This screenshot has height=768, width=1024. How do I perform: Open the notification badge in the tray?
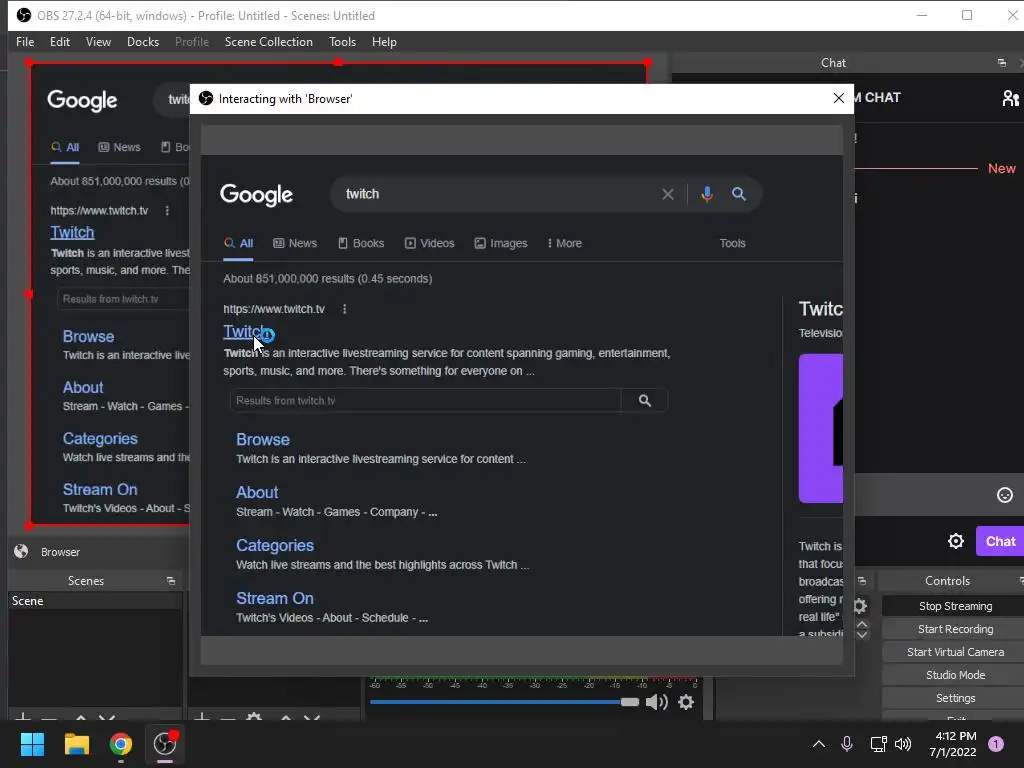click(x=996, y=744)
